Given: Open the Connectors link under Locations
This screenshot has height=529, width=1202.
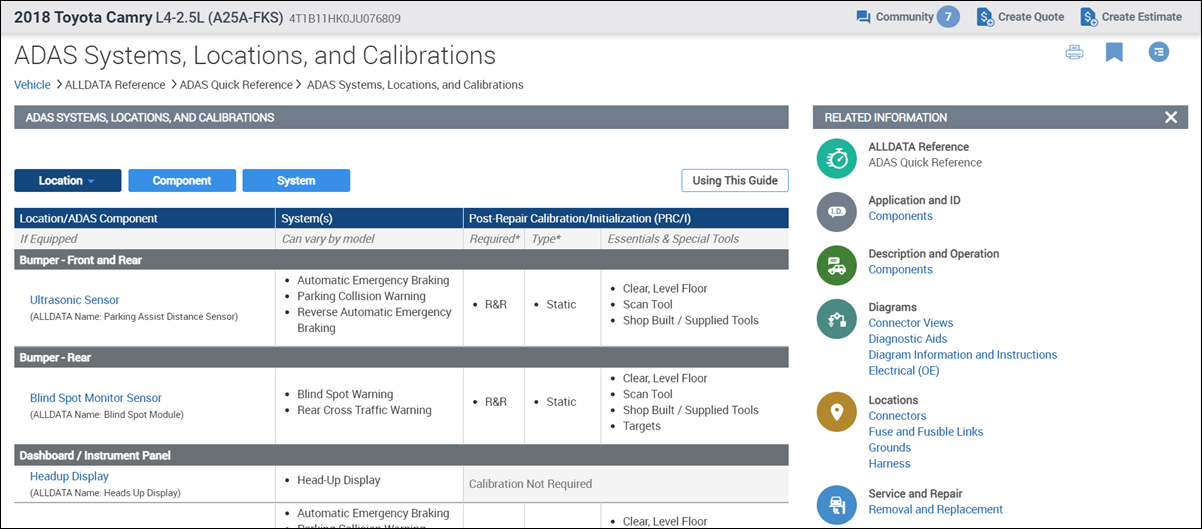Looking at the screenshot, I should pyautogui.click(x=897, y=416).
